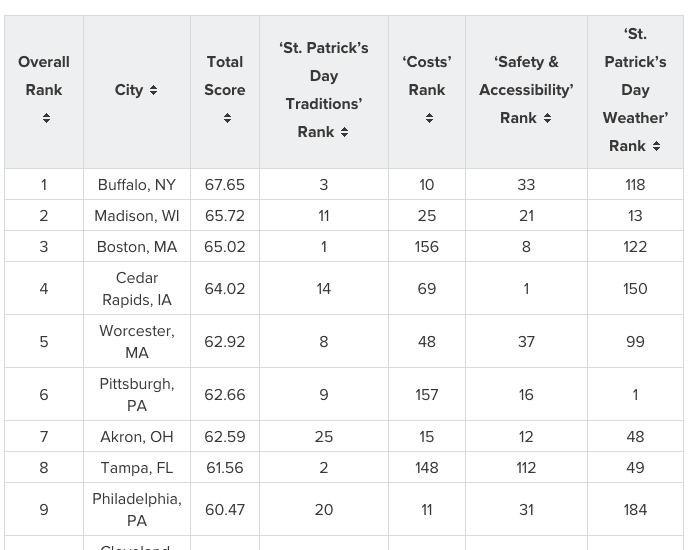Click Buffalo's total score 67.65
This screenshot has width=694, height=550.
point(225,185)
